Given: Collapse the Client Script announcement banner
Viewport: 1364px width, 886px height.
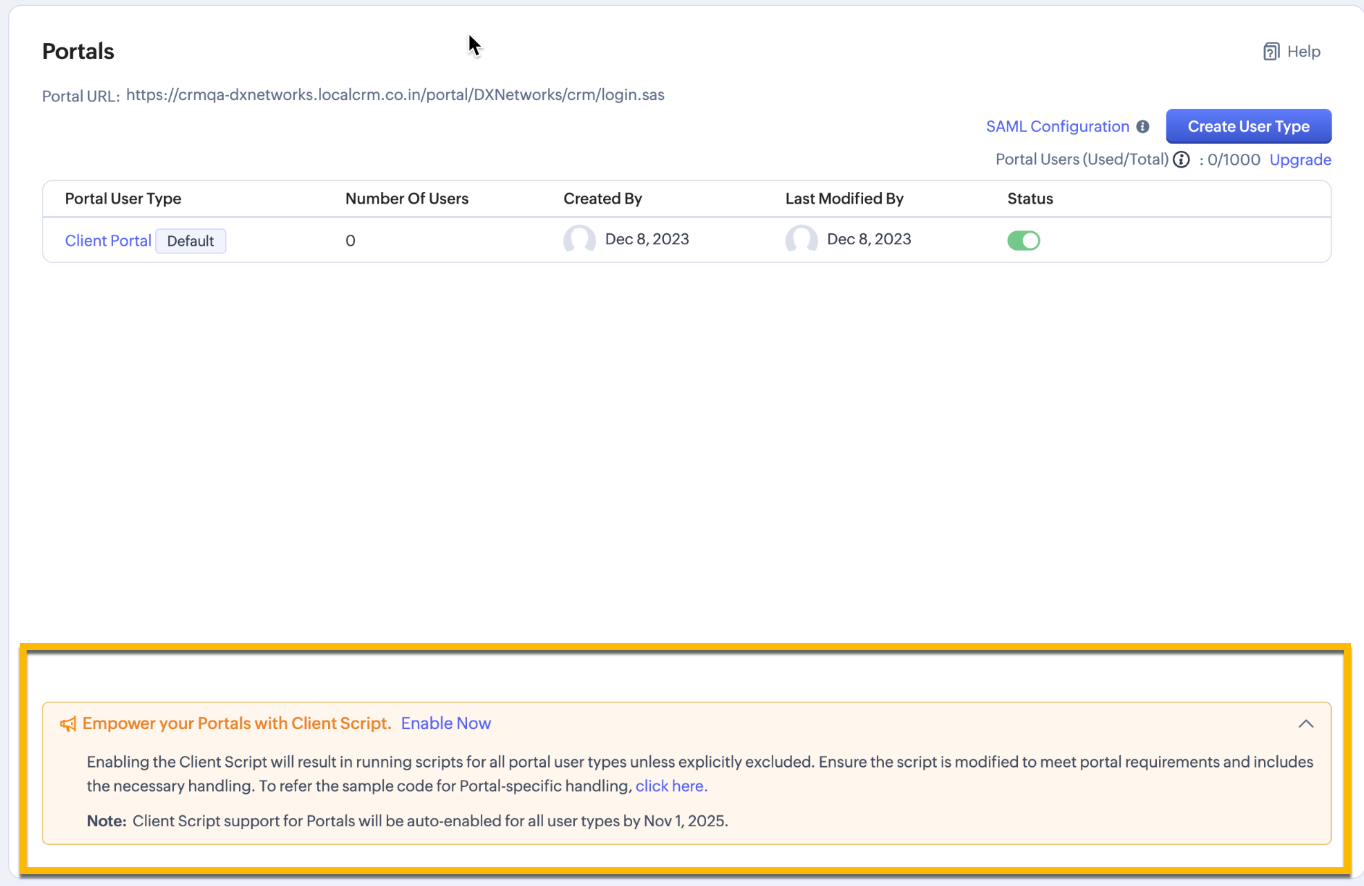Looking at the screenshot, I should pos(1306,724).
